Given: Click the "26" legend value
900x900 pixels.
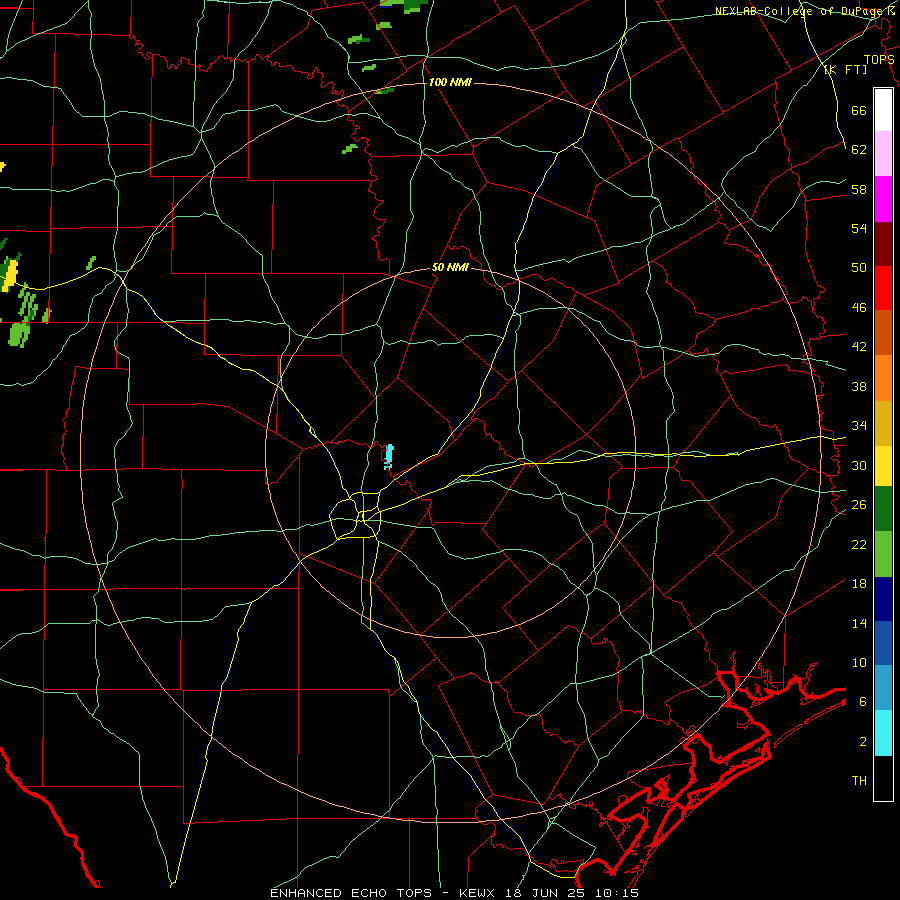Looking at the screenshot, I should click(859, 505).
